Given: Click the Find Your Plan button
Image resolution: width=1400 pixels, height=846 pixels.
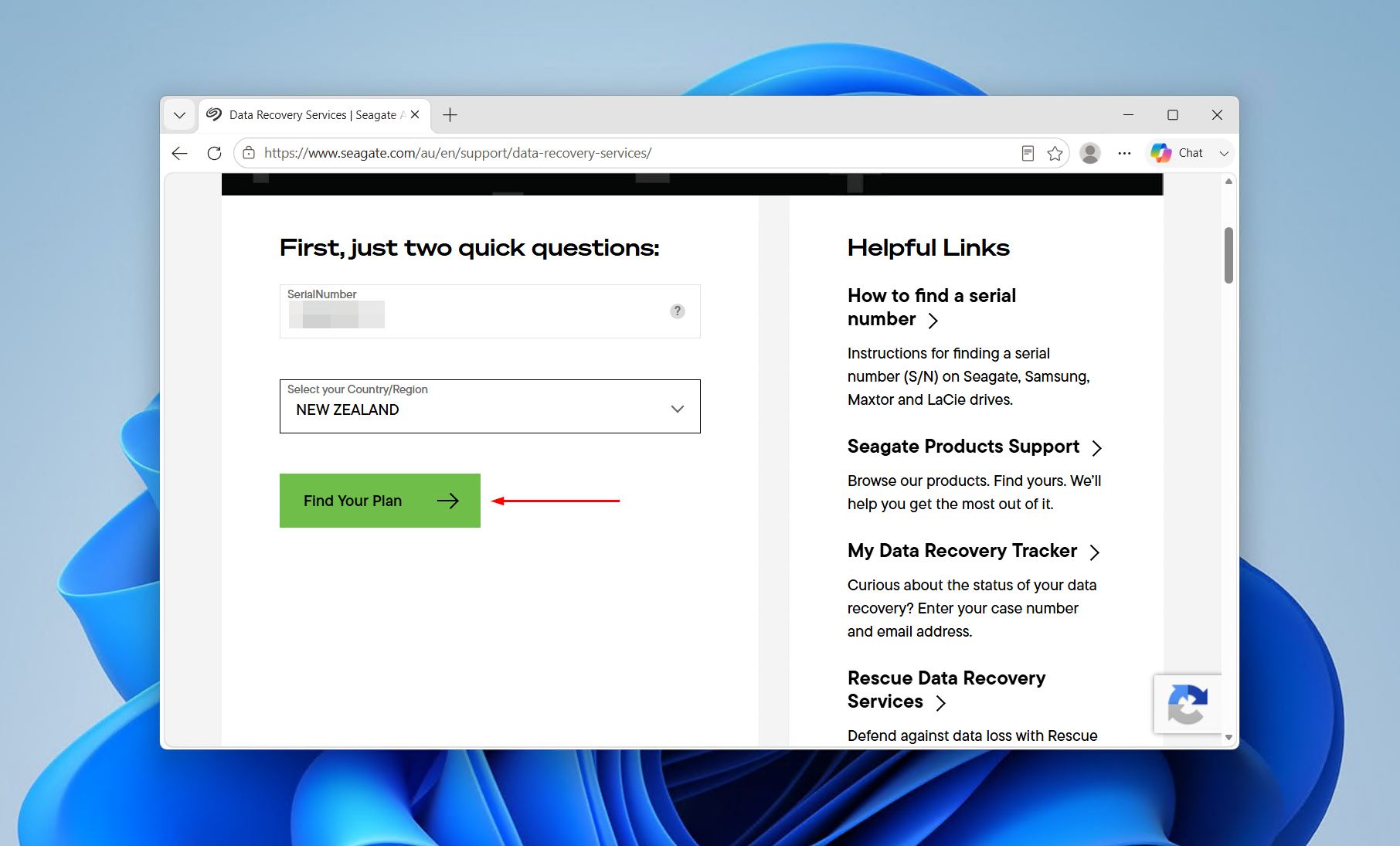Looking at the screenshot, I should [x=380, y=501].
